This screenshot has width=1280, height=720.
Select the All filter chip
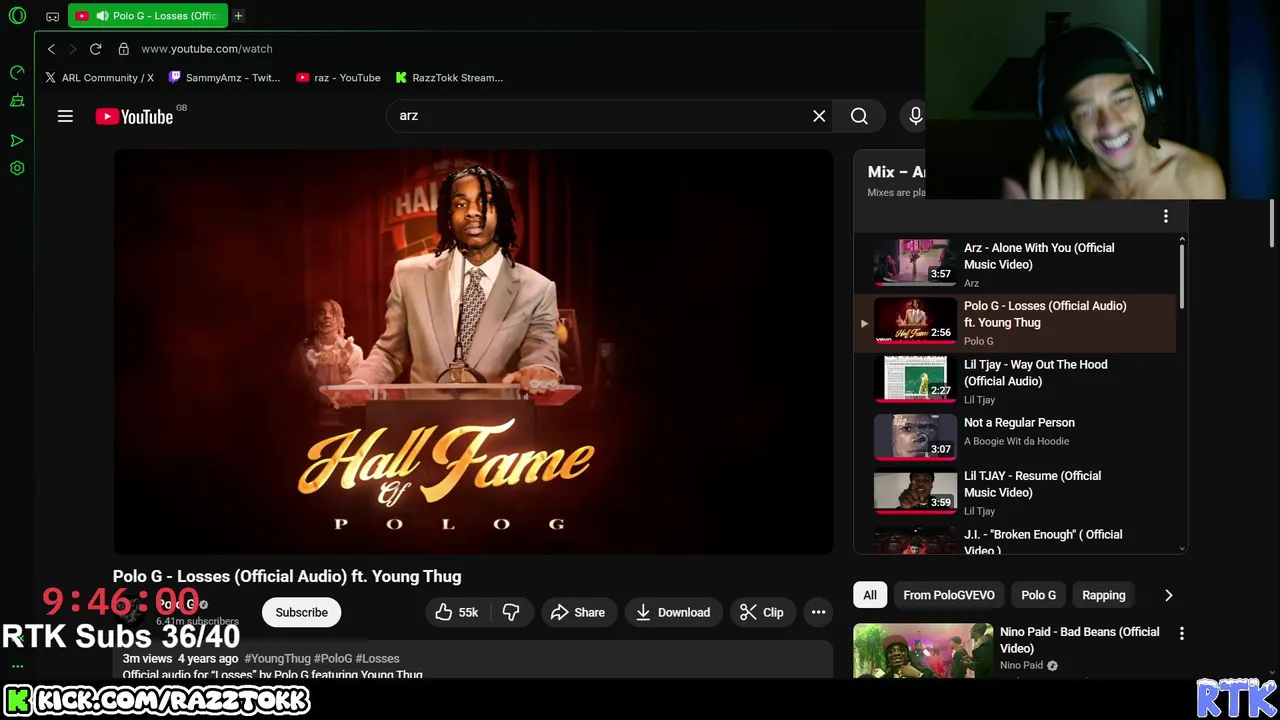click(x=870, y=595)
